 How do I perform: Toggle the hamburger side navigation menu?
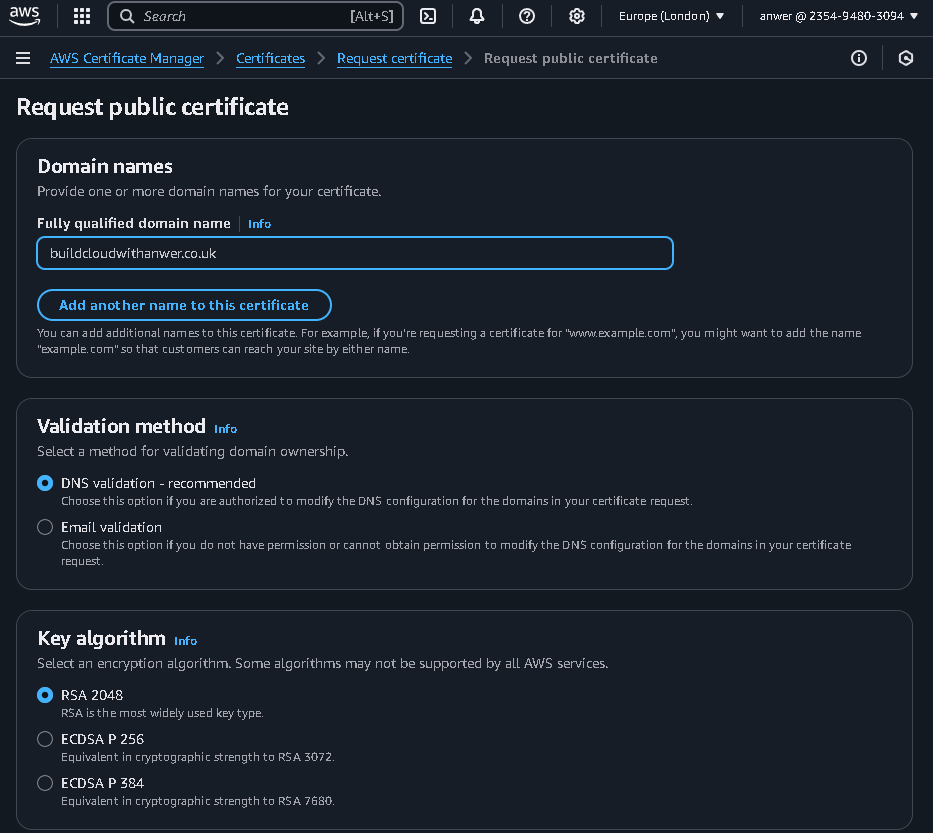coord(23,58)
